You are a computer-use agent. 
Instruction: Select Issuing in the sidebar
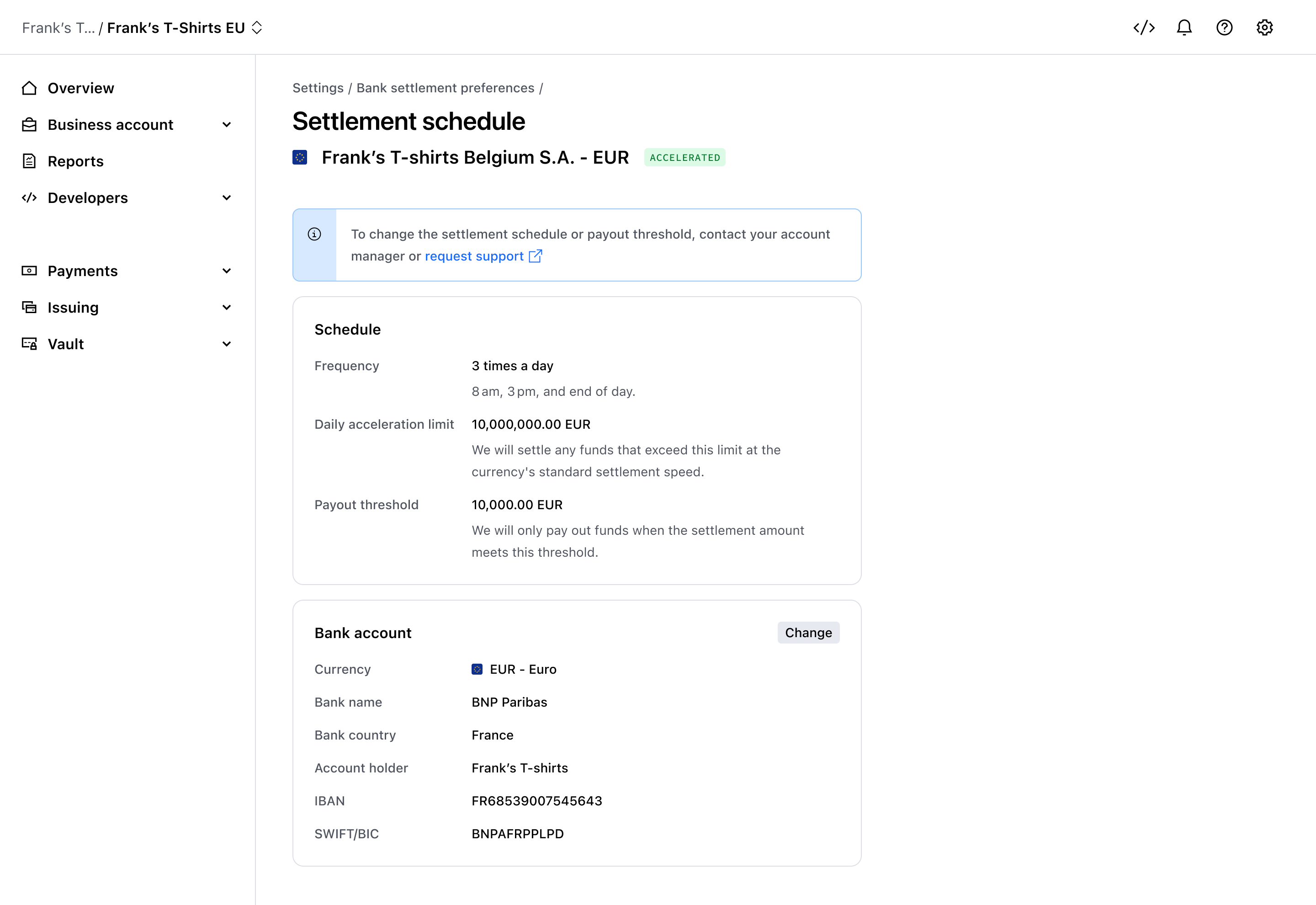73,307
